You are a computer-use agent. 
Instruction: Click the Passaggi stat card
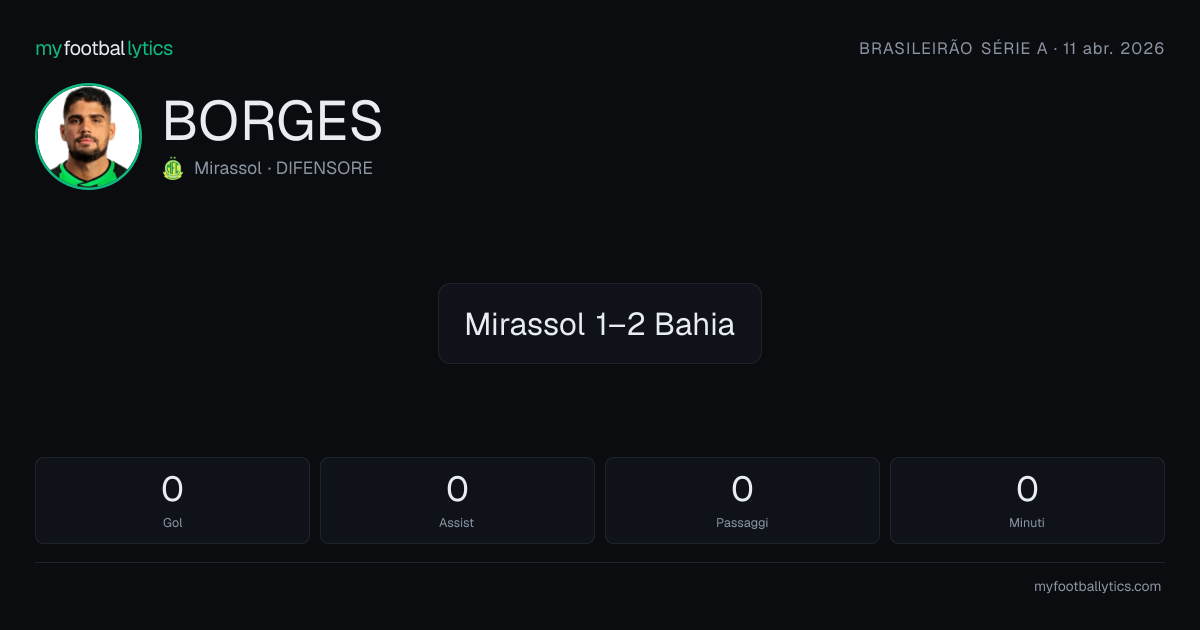(x=742, y=500)
